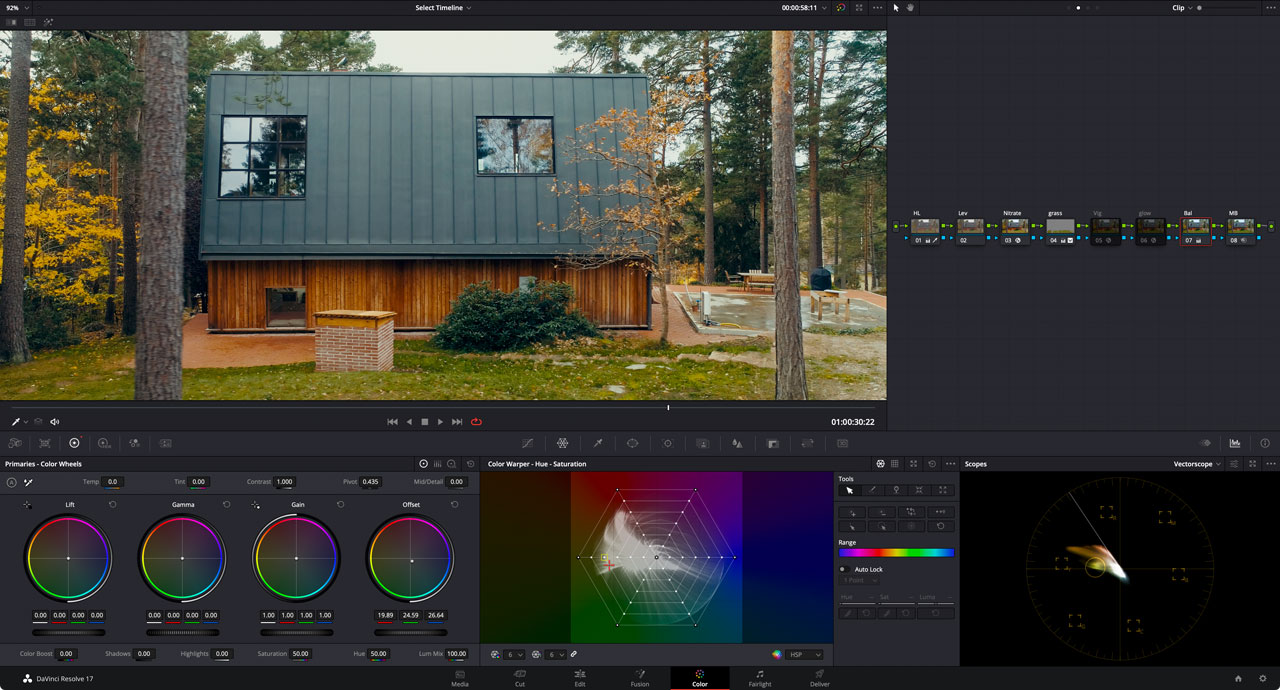Select the Qualifier eyedropper palette
Image resolution: width=1280 pixels, height=690 pixels.
[597, 443]
